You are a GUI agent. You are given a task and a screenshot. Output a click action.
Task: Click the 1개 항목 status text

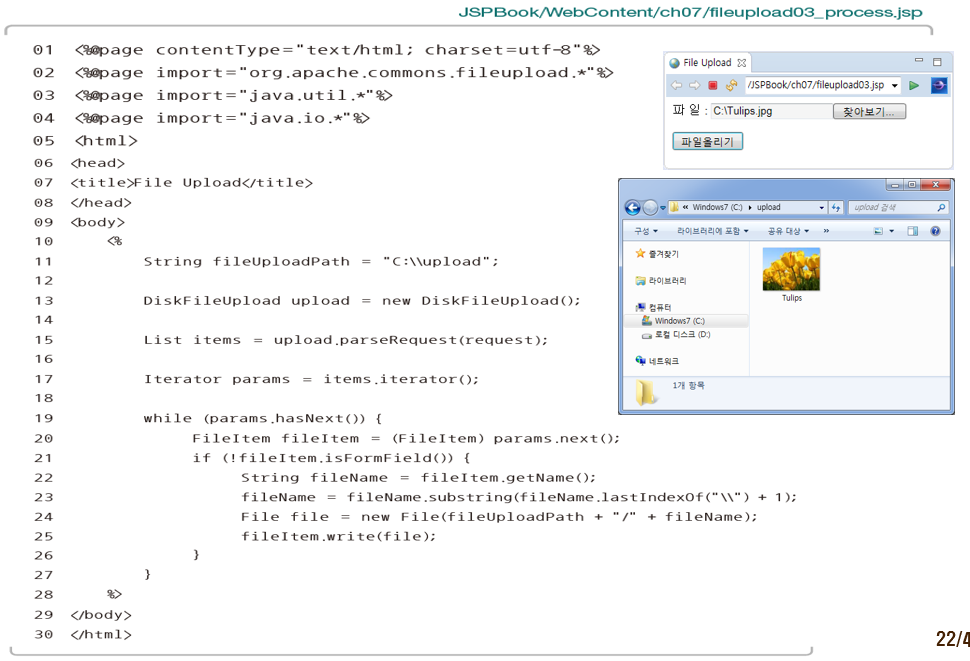pos(689,385)
